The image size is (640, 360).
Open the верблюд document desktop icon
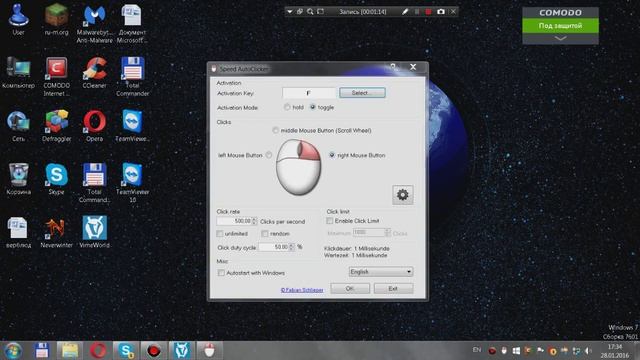pyautogui.click(x=18, y=232)
